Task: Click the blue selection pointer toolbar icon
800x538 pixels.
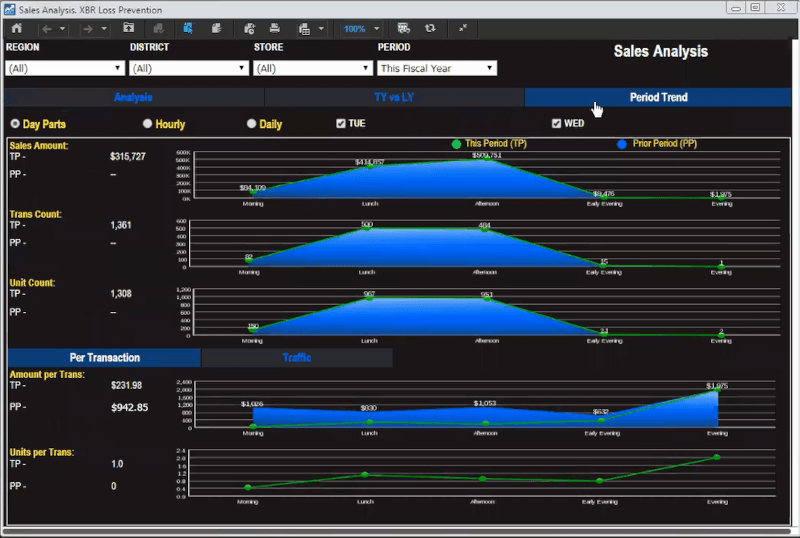Action: click(188, 29)
